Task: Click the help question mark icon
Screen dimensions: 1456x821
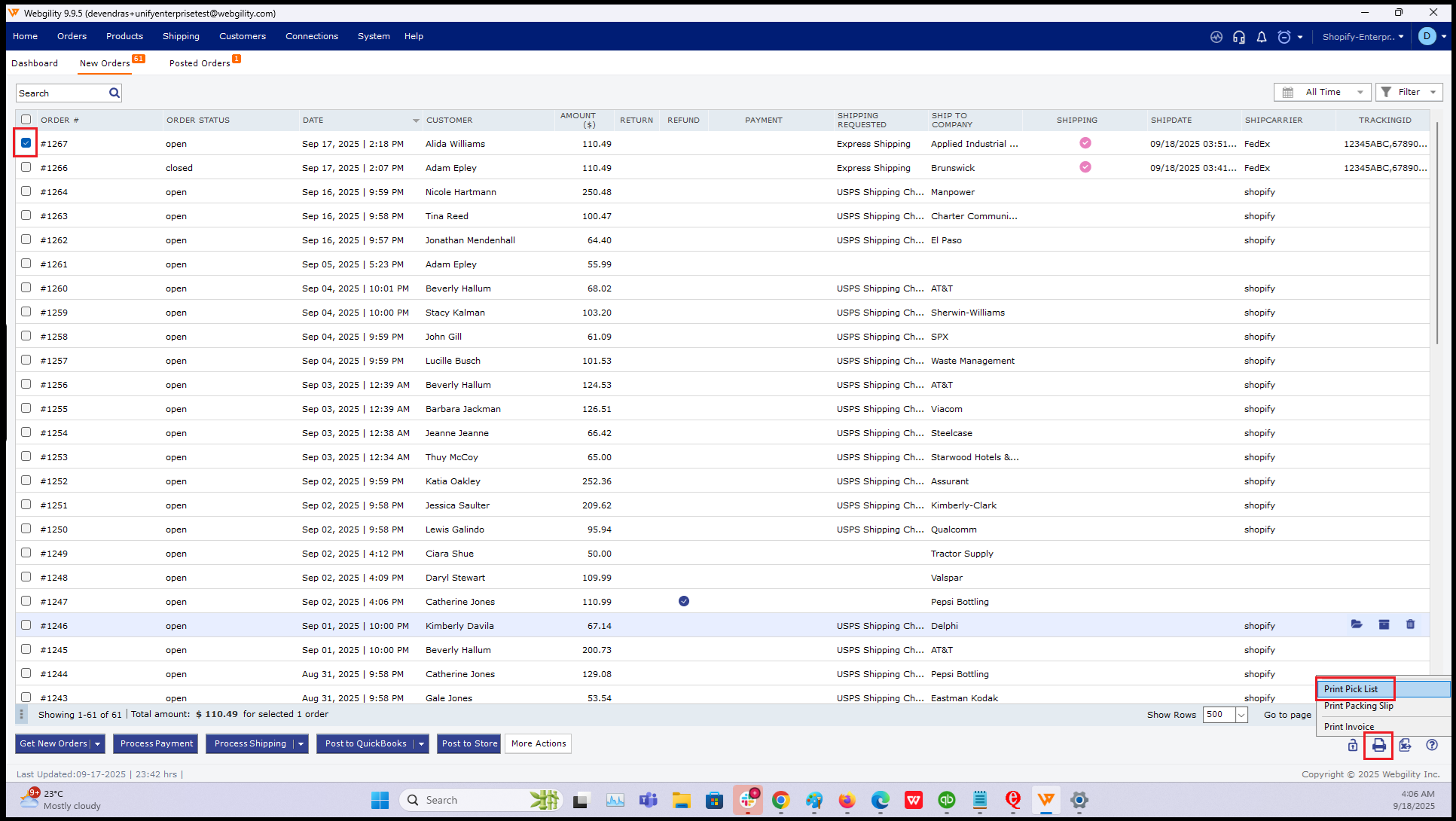Action: coord(1432,745)
